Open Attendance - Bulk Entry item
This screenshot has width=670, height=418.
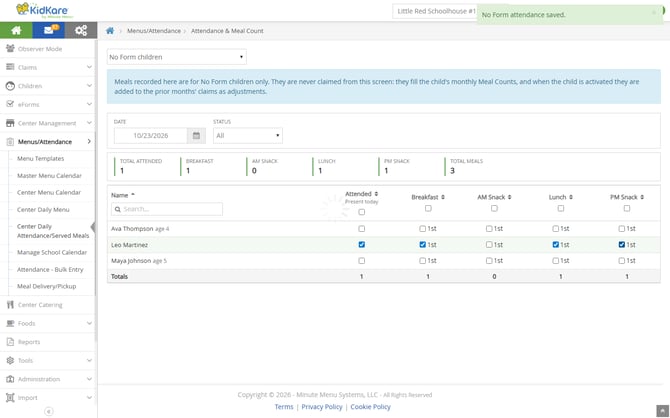pyautogui.click(x=50, y=270)
